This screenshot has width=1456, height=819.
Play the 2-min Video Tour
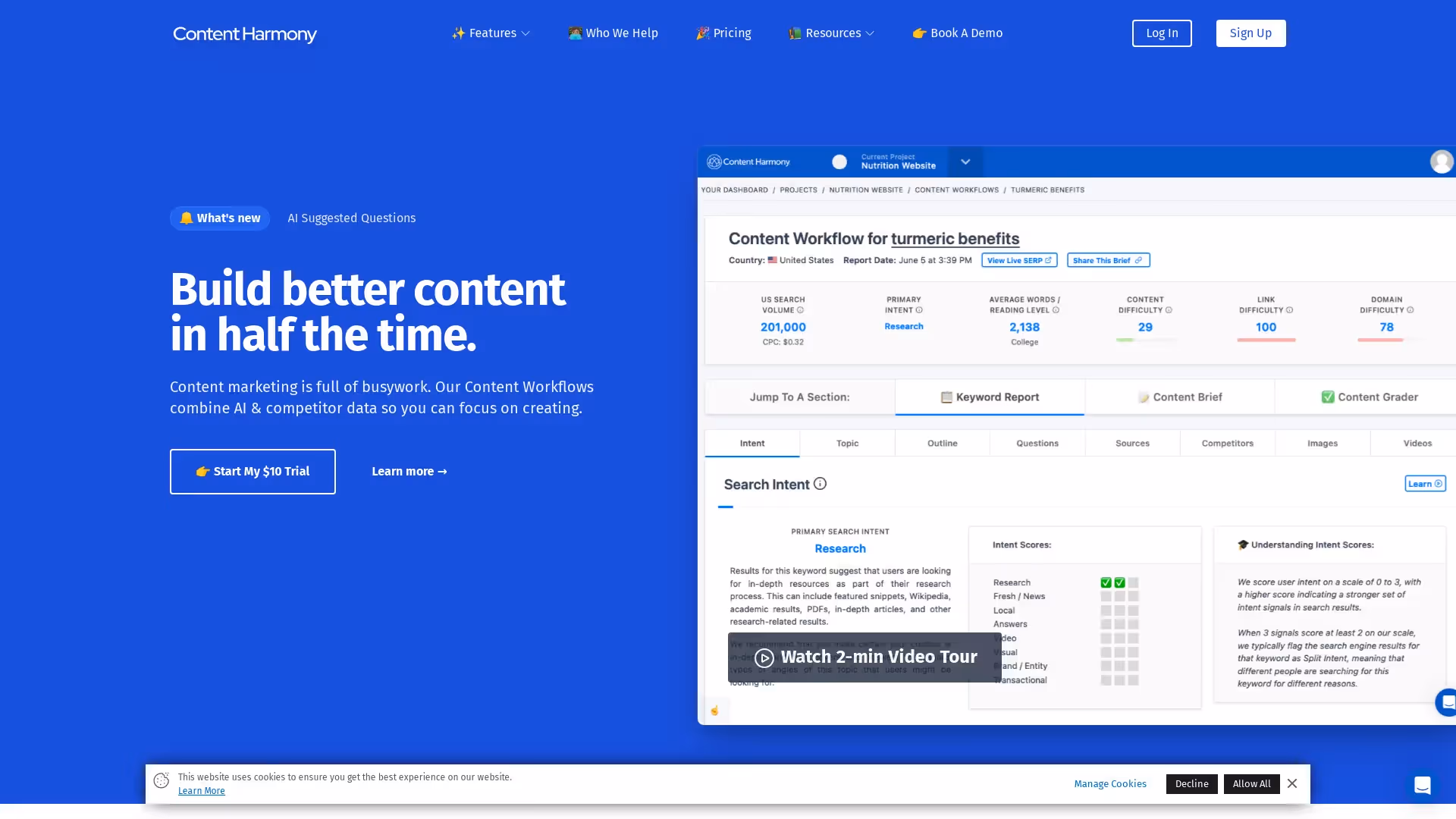tap(864, 657)
